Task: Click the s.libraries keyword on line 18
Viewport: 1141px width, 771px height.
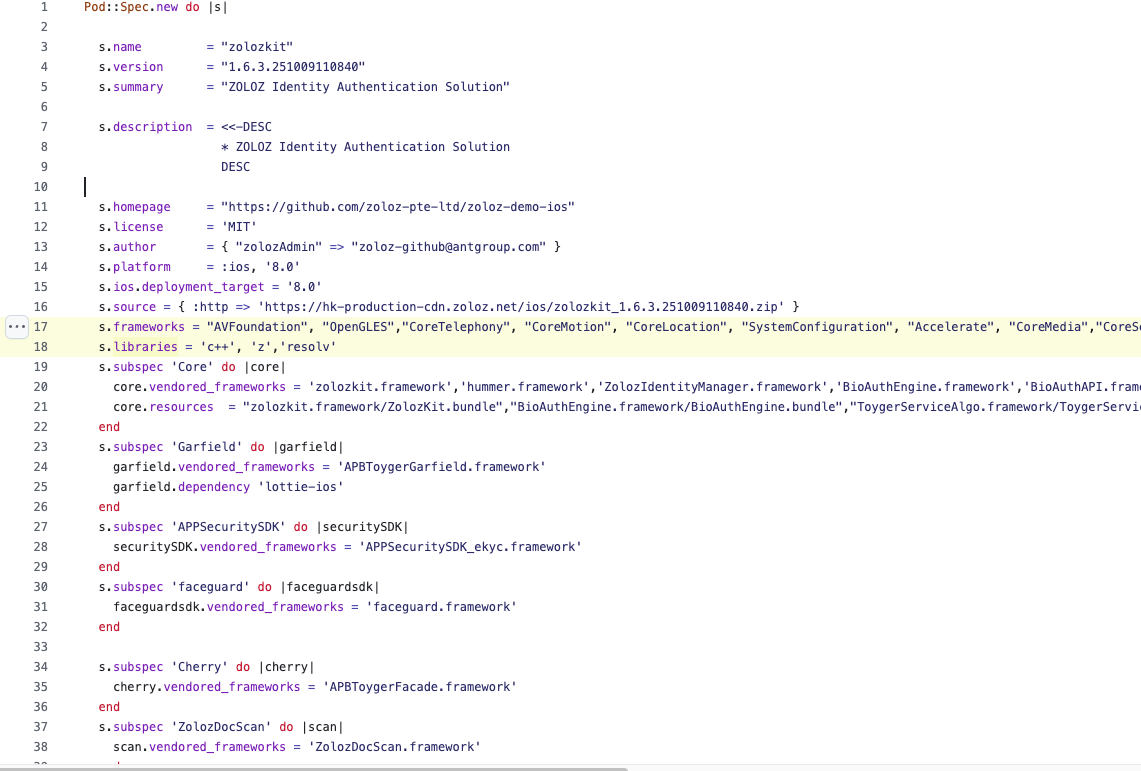Action: tap(137, 347)
